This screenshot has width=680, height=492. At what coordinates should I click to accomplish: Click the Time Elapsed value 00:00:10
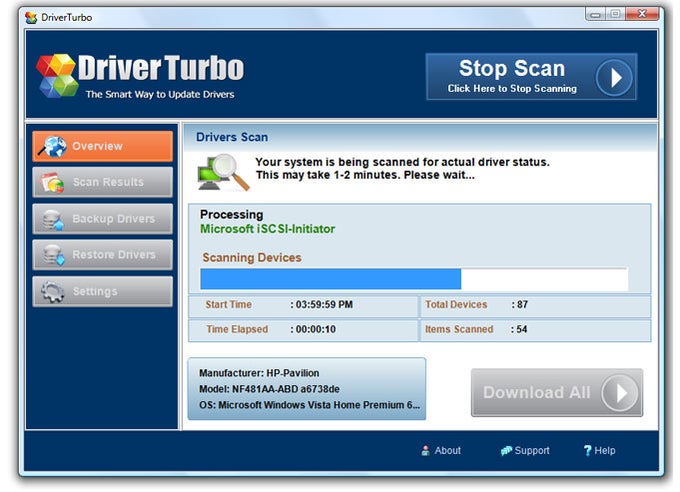(x=316, y=329)
